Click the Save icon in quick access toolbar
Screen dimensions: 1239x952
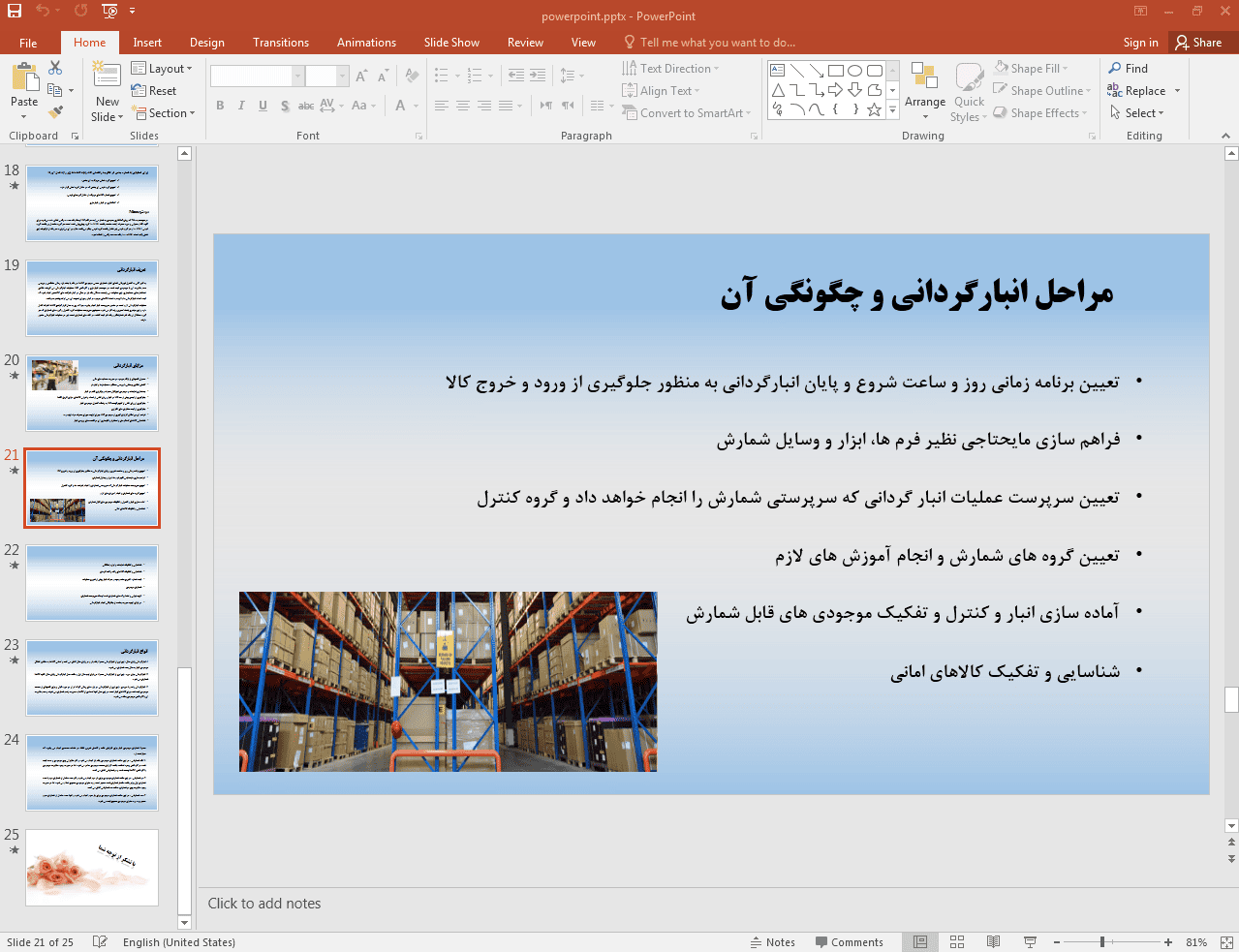coord(15,11)
